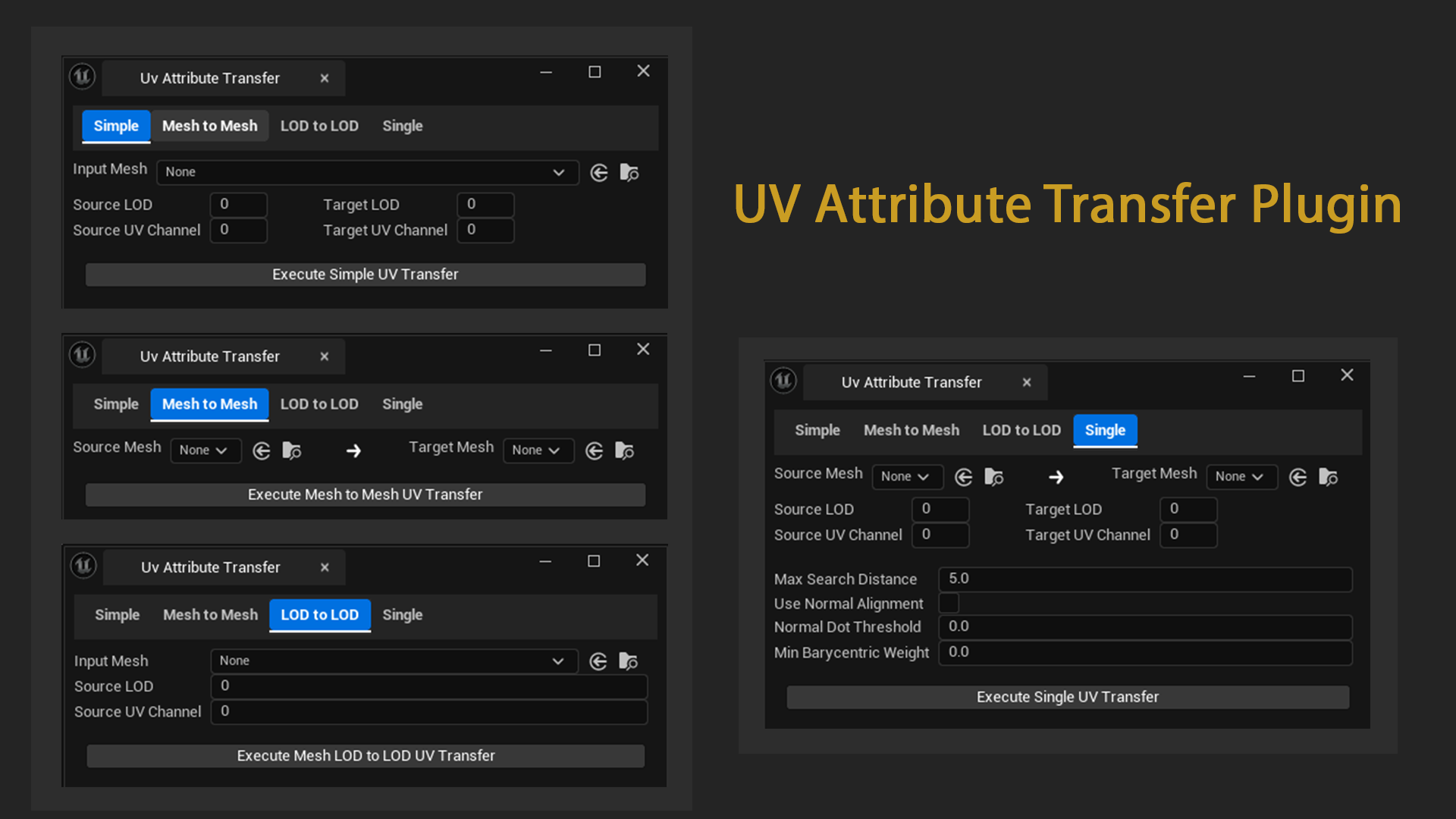Enable Use Normal Alignment checkbox
The image size is (1456, 819).
(949, 603)
